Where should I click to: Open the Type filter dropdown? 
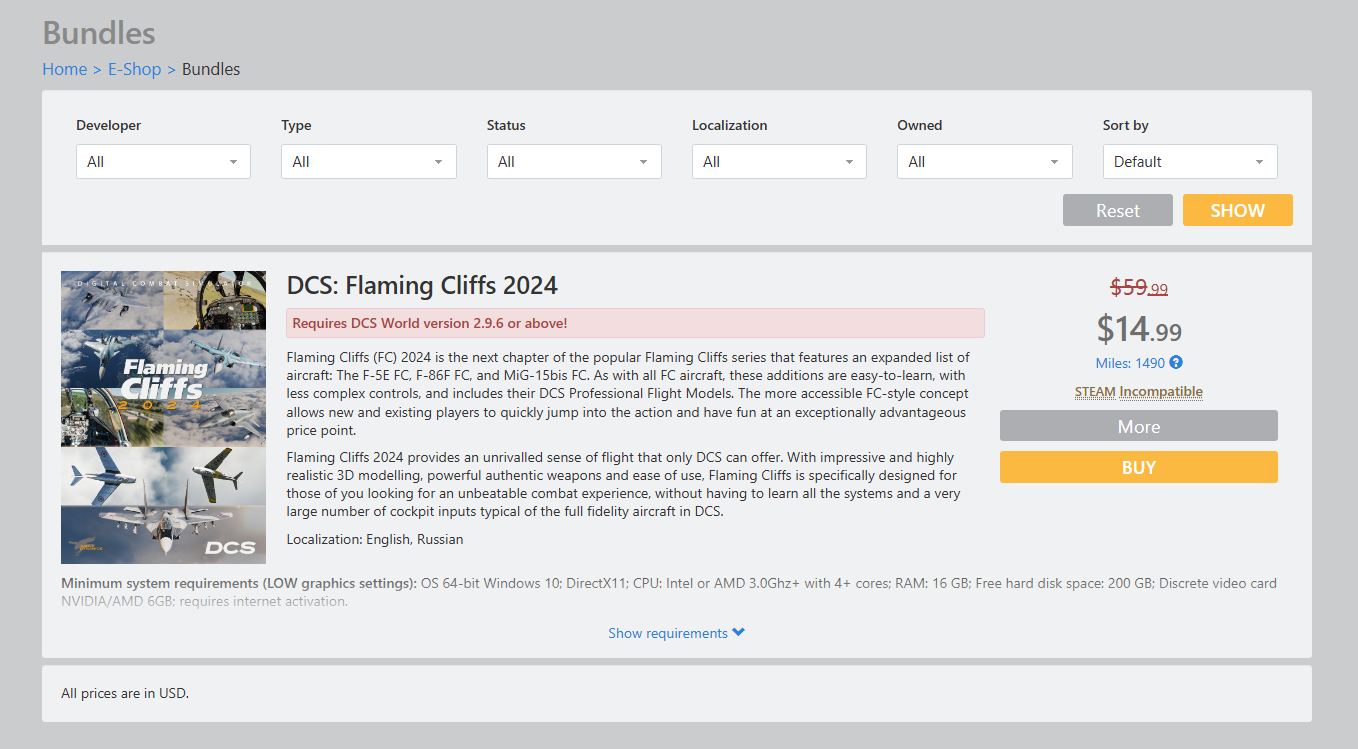click(x=369, y=162)
